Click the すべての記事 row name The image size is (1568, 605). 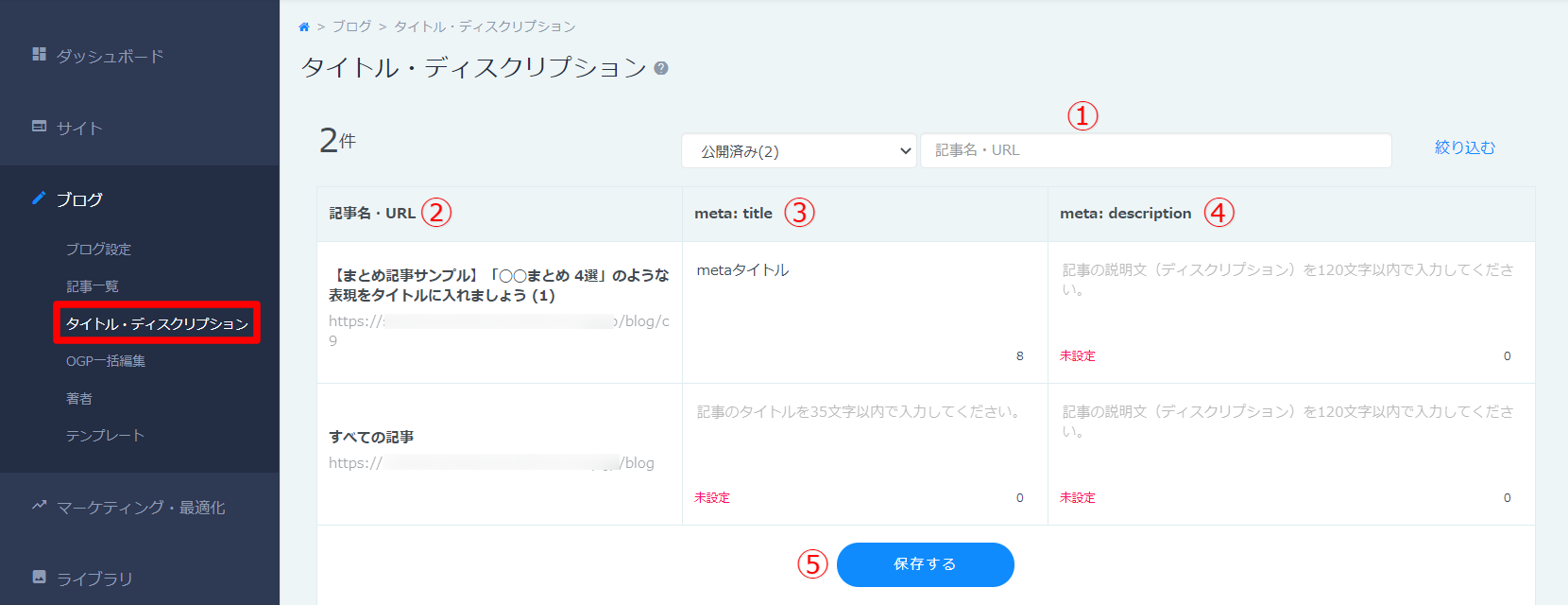tap(371, 437)
